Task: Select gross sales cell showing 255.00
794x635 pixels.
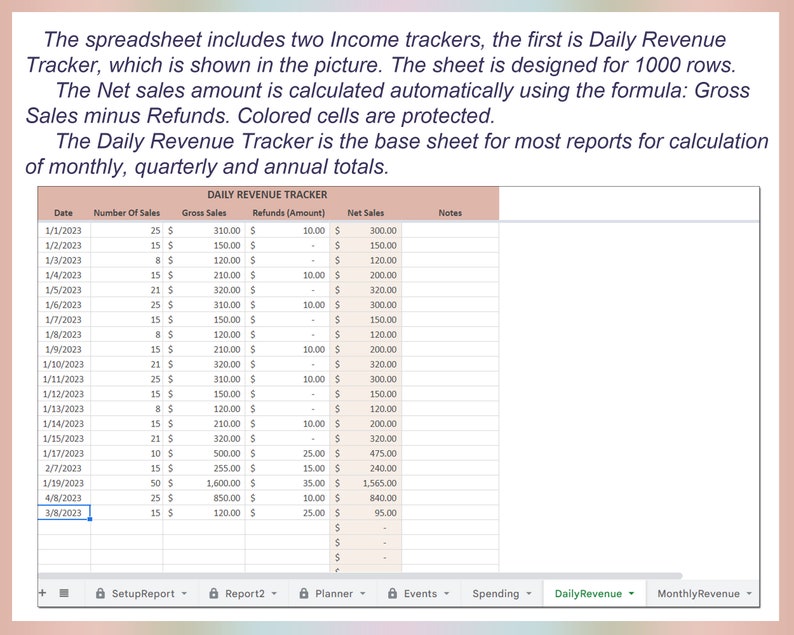Action: (204, 468)
